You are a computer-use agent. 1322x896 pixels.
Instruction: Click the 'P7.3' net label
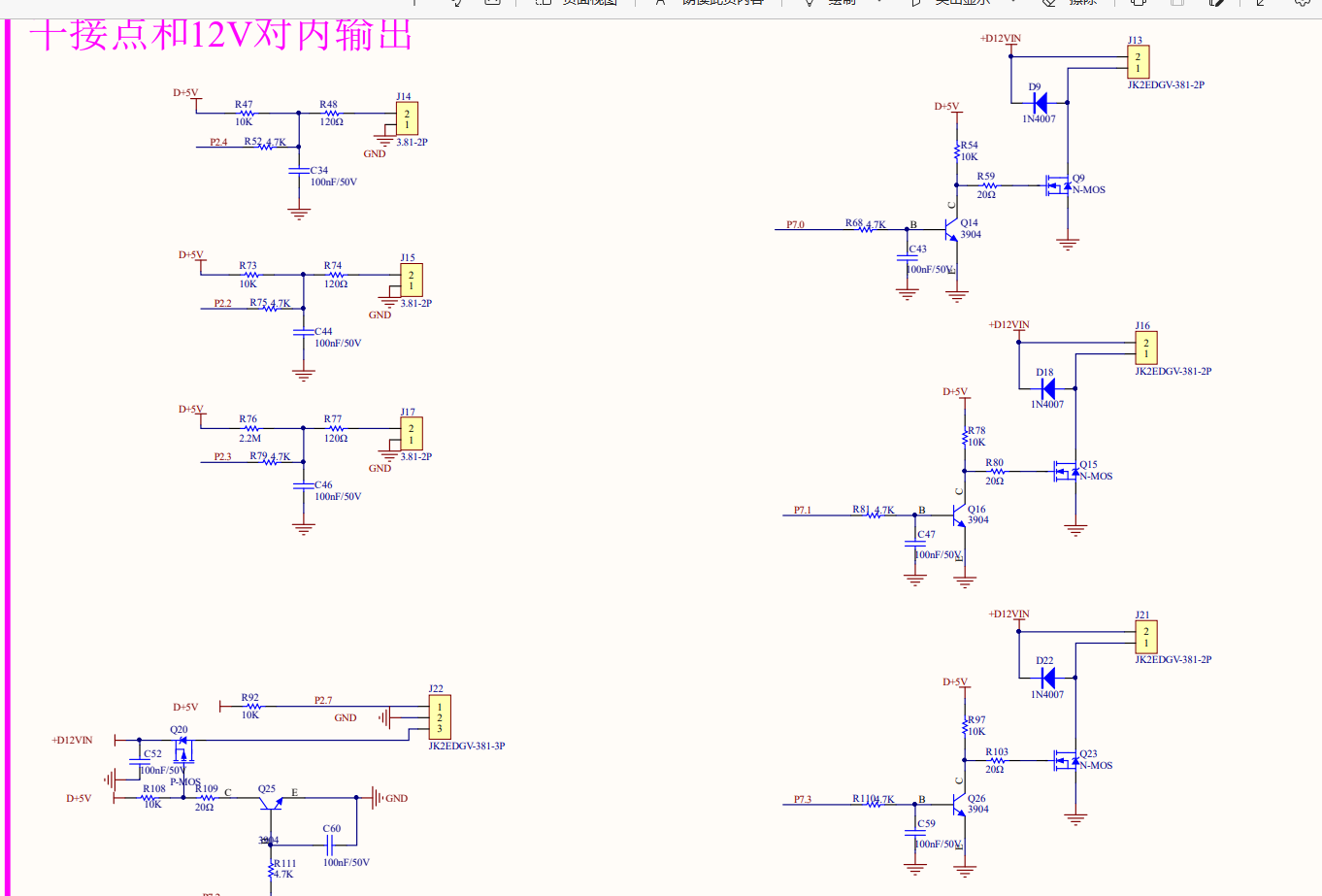803,799
